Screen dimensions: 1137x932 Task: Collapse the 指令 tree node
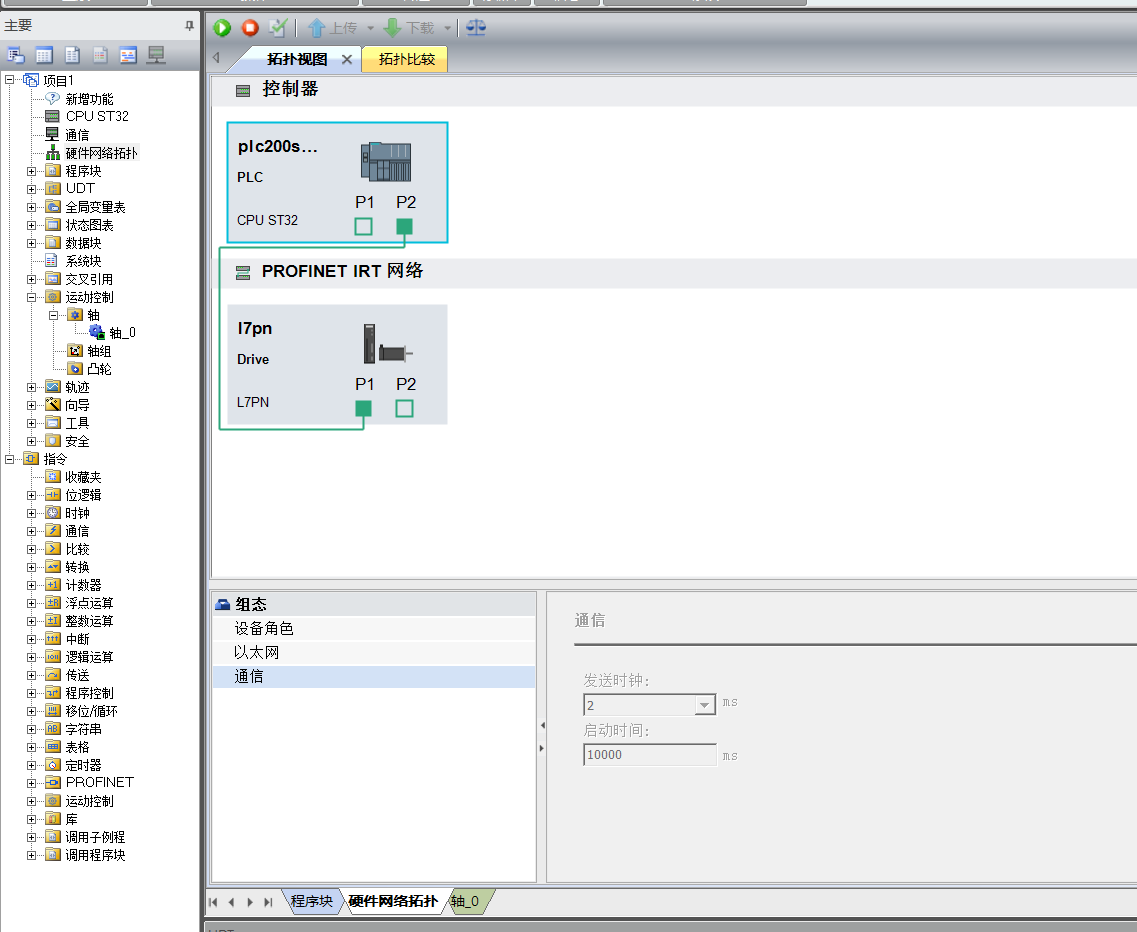[x=9, y=459]
